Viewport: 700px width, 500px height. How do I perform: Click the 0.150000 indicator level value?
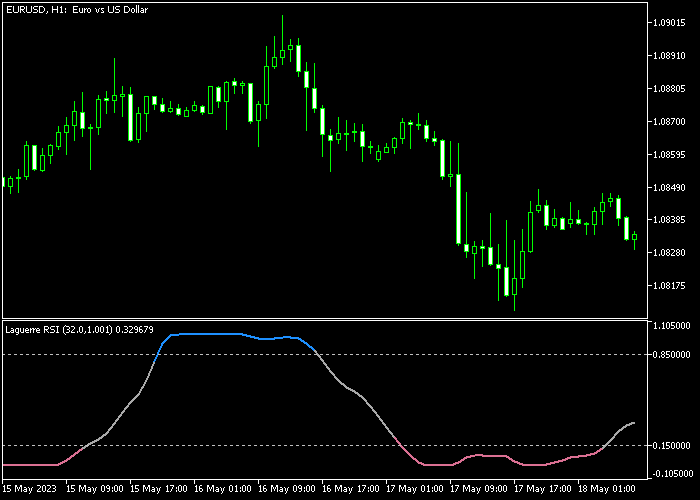pyautogui.click(x=673, y=446)
